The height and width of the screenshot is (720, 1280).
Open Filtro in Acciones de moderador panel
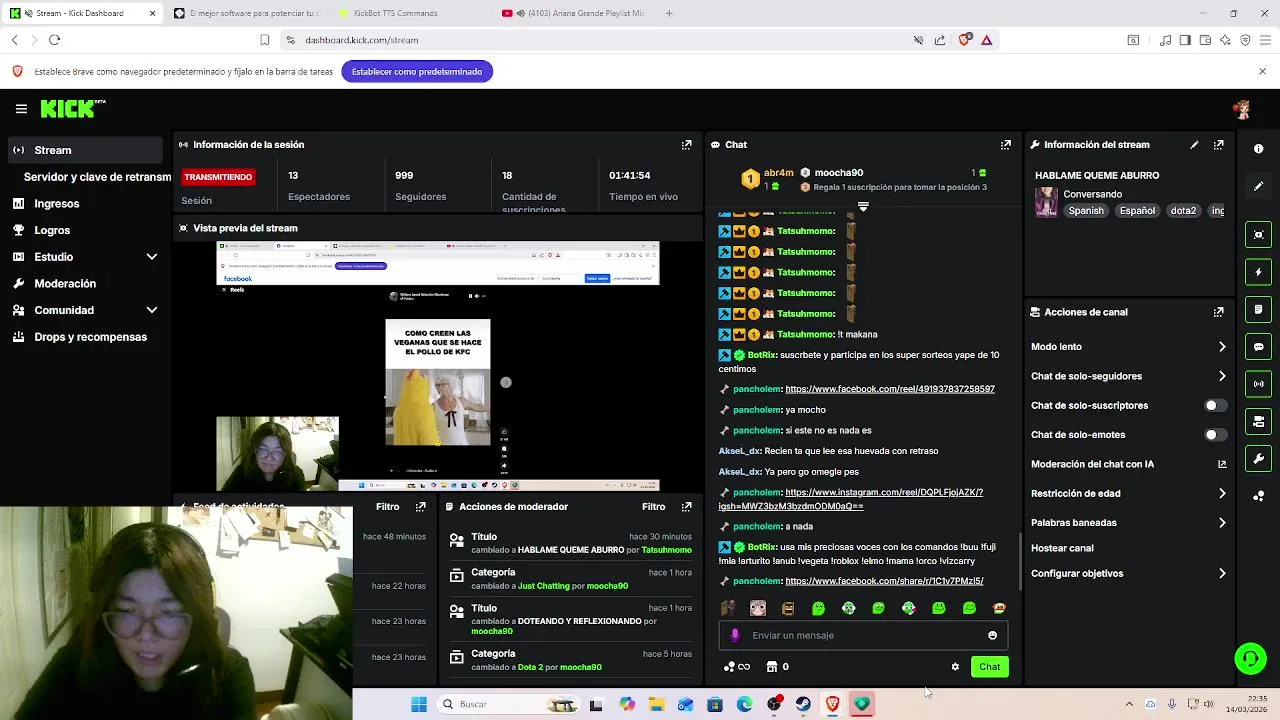click(653, 507)
